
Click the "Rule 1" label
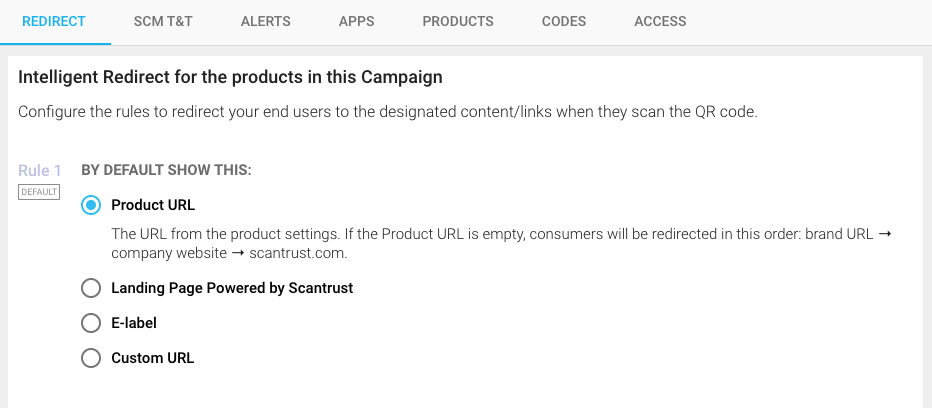40,171
